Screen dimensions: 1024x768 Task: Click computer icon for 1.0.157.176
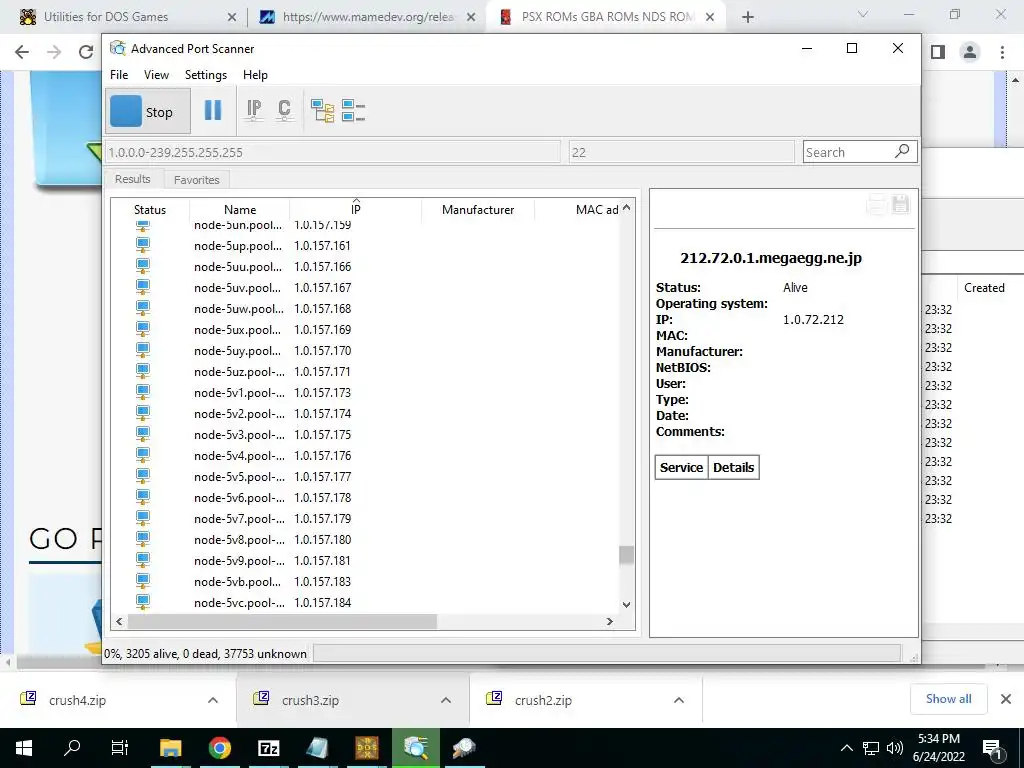(x=143, y=455)
